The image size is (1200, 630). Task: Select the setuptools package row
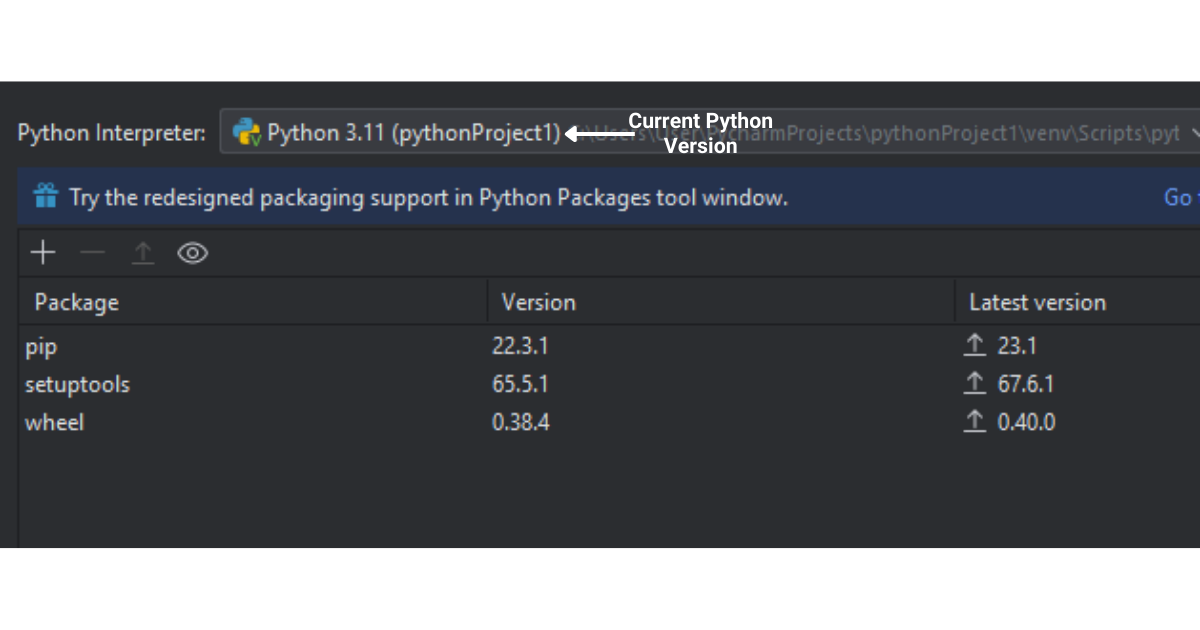point(609,384)
